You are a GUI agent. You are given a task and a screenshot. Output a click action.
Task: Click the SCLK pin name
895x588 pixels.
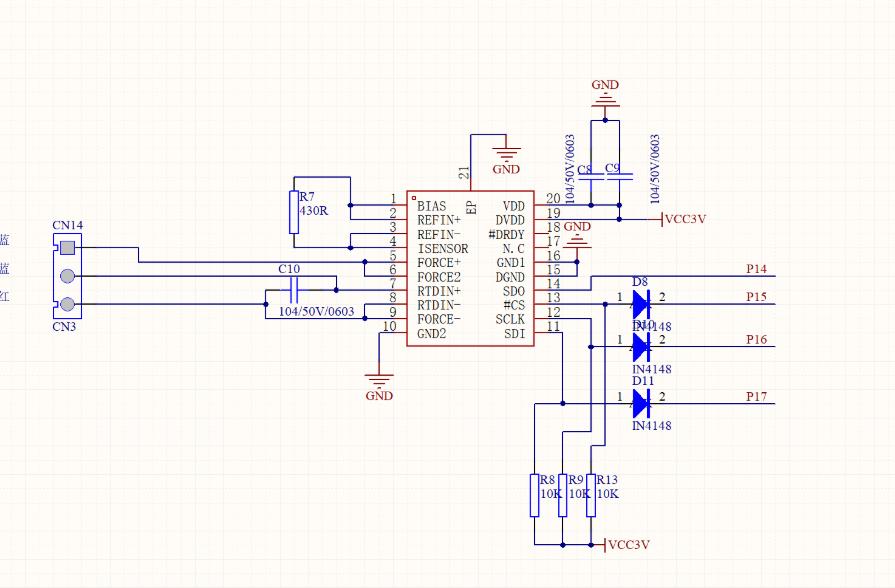(x=510, y=320)
